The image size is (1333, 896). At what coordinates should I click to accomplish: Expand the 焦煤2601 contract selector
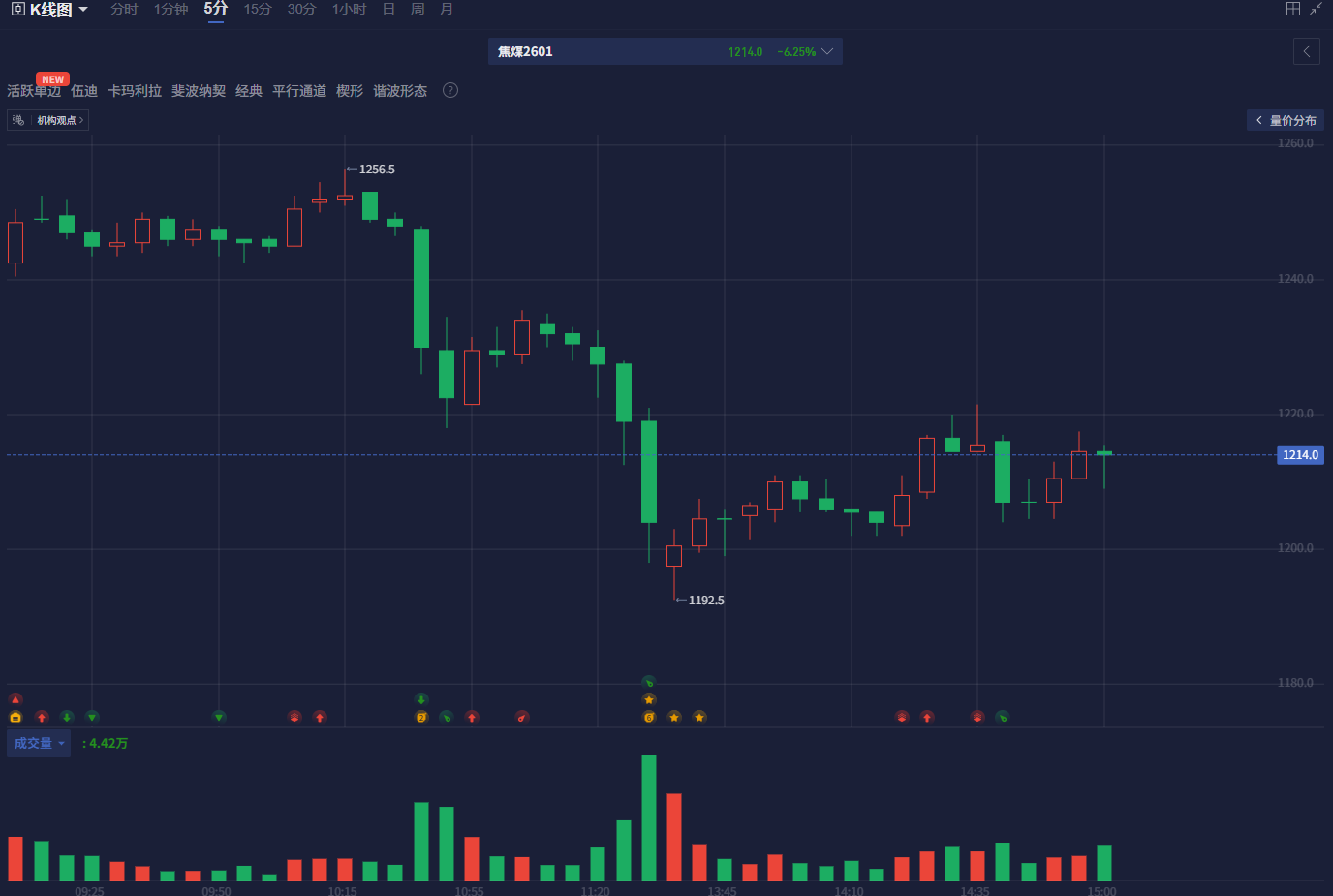(666, 51)
